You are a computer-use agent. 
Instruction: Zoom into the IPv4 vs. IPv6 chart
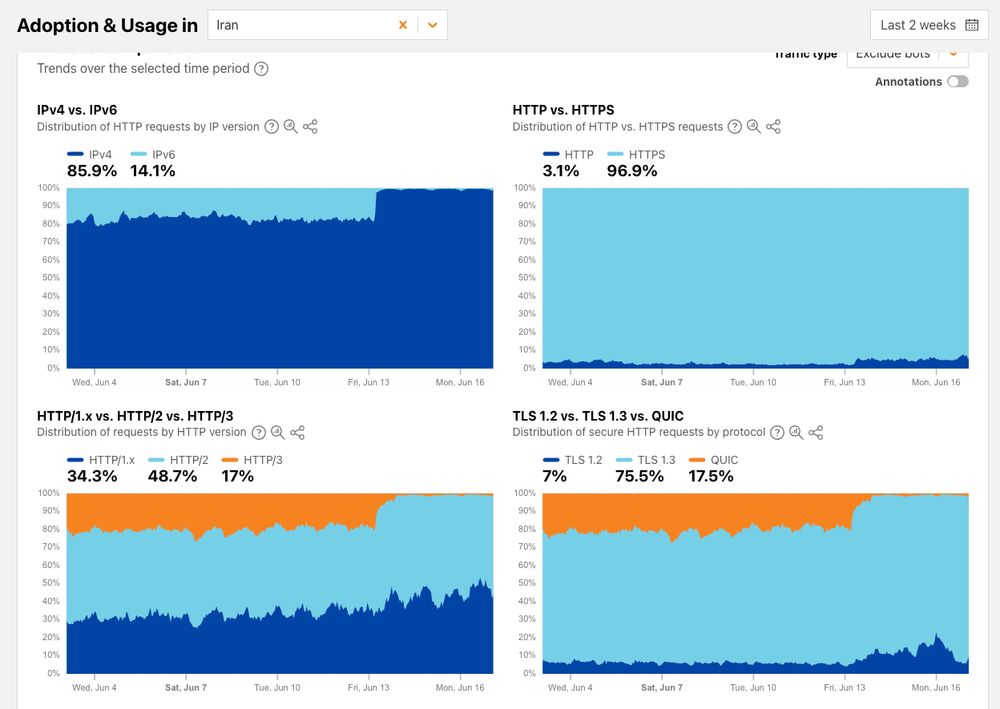(x=290, y=127)
